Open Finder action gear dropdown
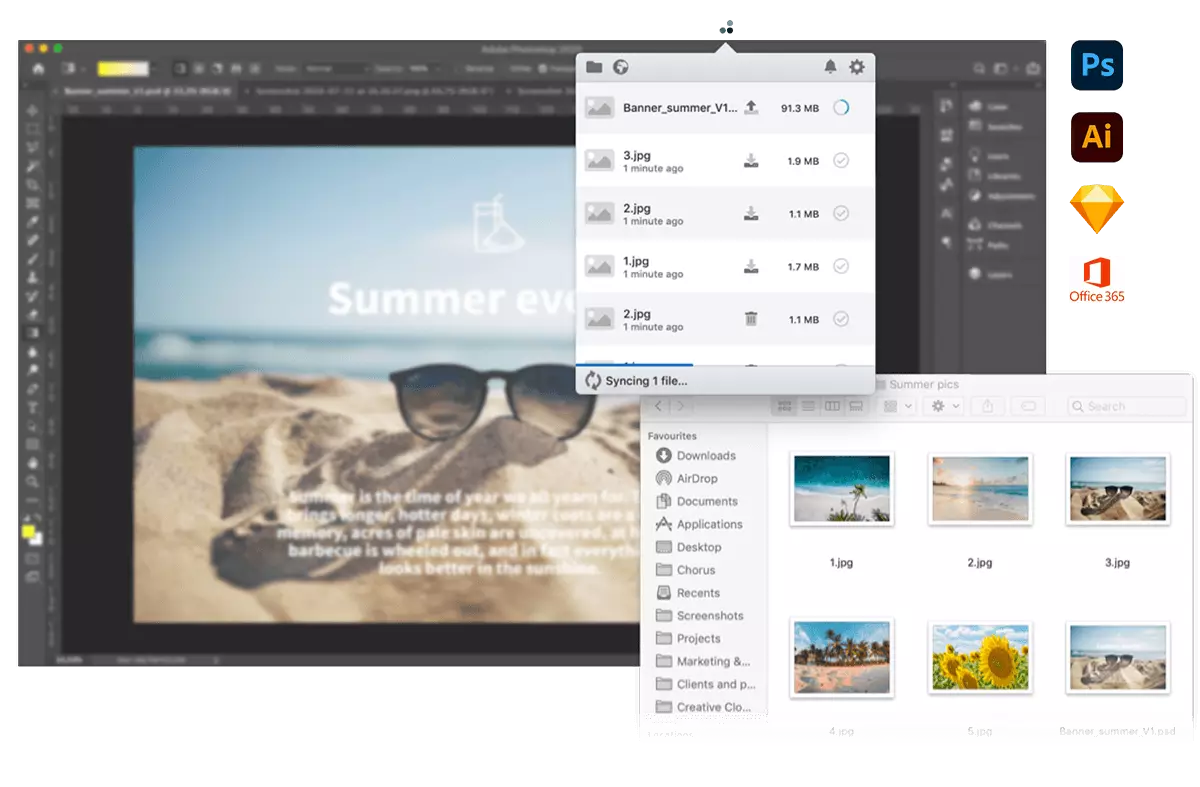The height and width of the screenshot is (787, 1200). point(945,406)
